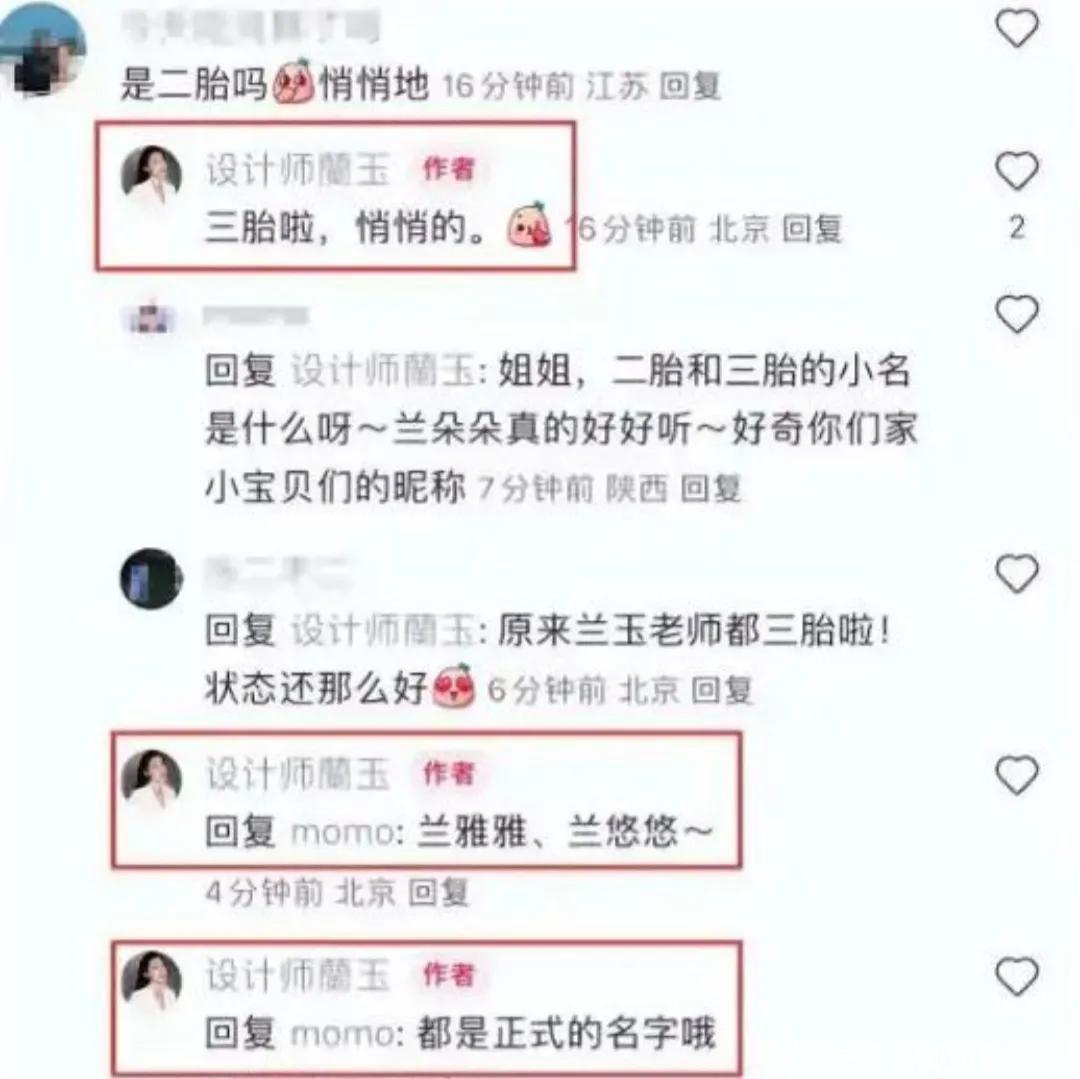Tap the dark round avatar of the fourth commenter
Viewport: 1080px width, 1079px height.
(152, 578)
